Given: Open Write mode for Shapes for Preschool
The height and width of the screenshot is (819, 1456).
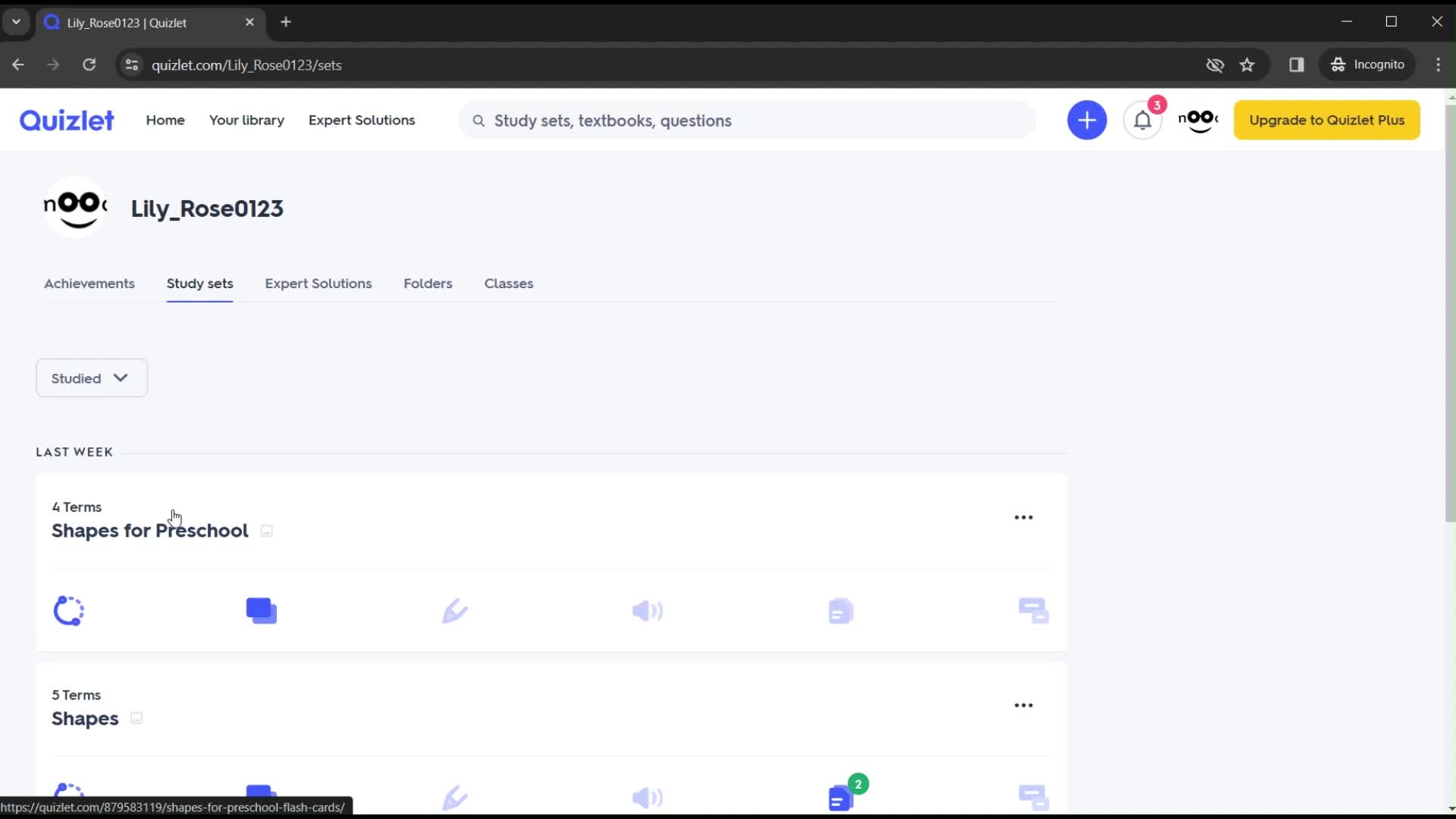Looking at the screenshot, I should click(455, 610).
